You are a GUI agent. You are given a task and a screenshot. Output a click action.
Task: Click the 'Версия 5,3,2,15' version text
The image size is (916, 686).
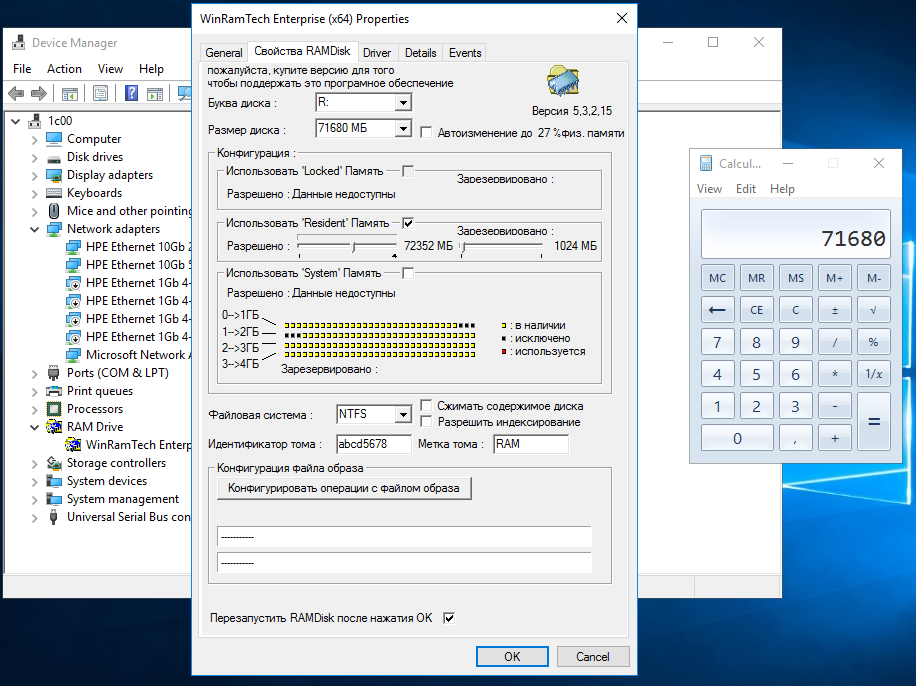572,110
